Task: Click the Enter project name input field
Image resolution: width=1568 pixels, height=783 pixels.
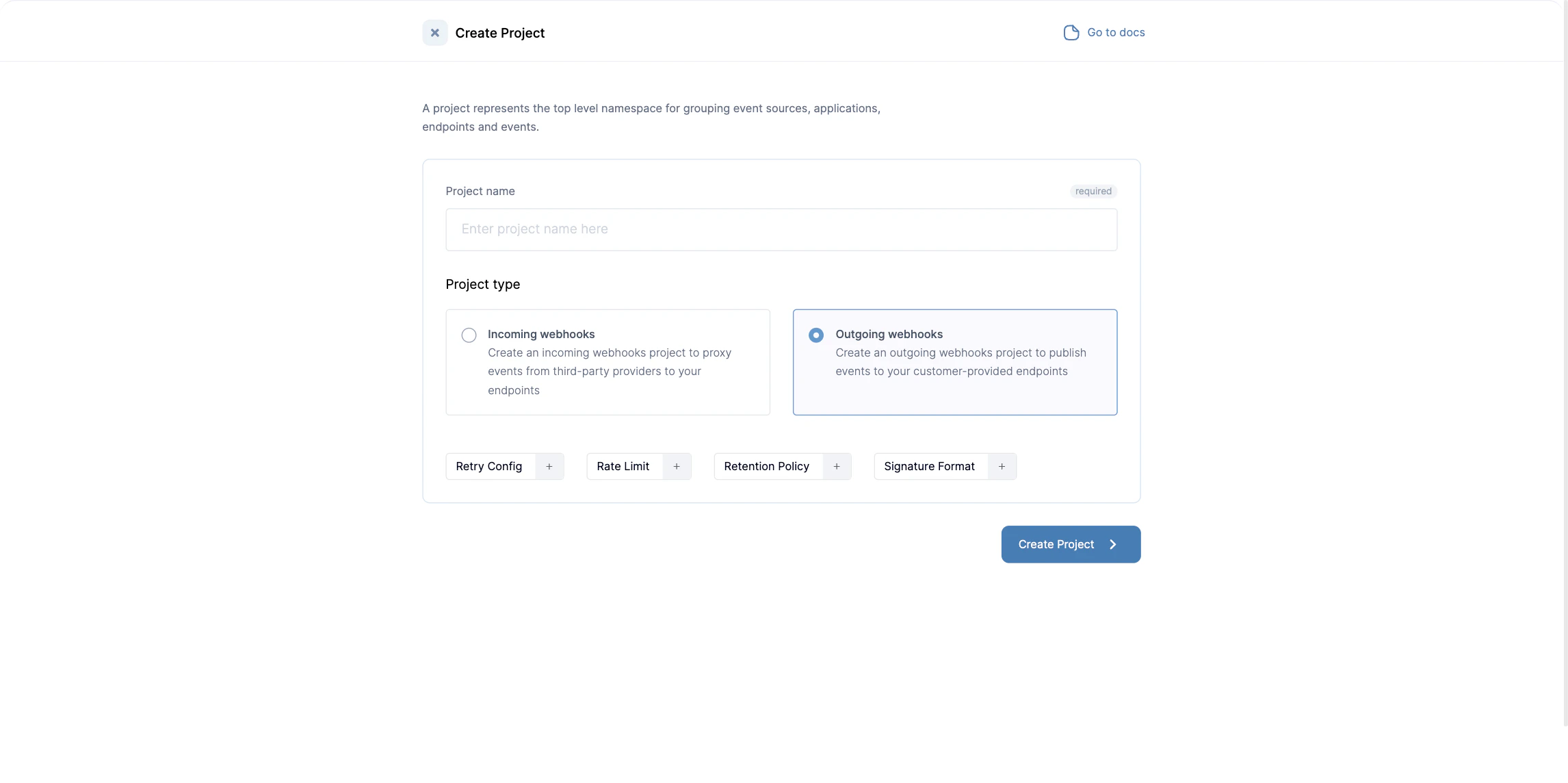Action: [x=781, y=229]
